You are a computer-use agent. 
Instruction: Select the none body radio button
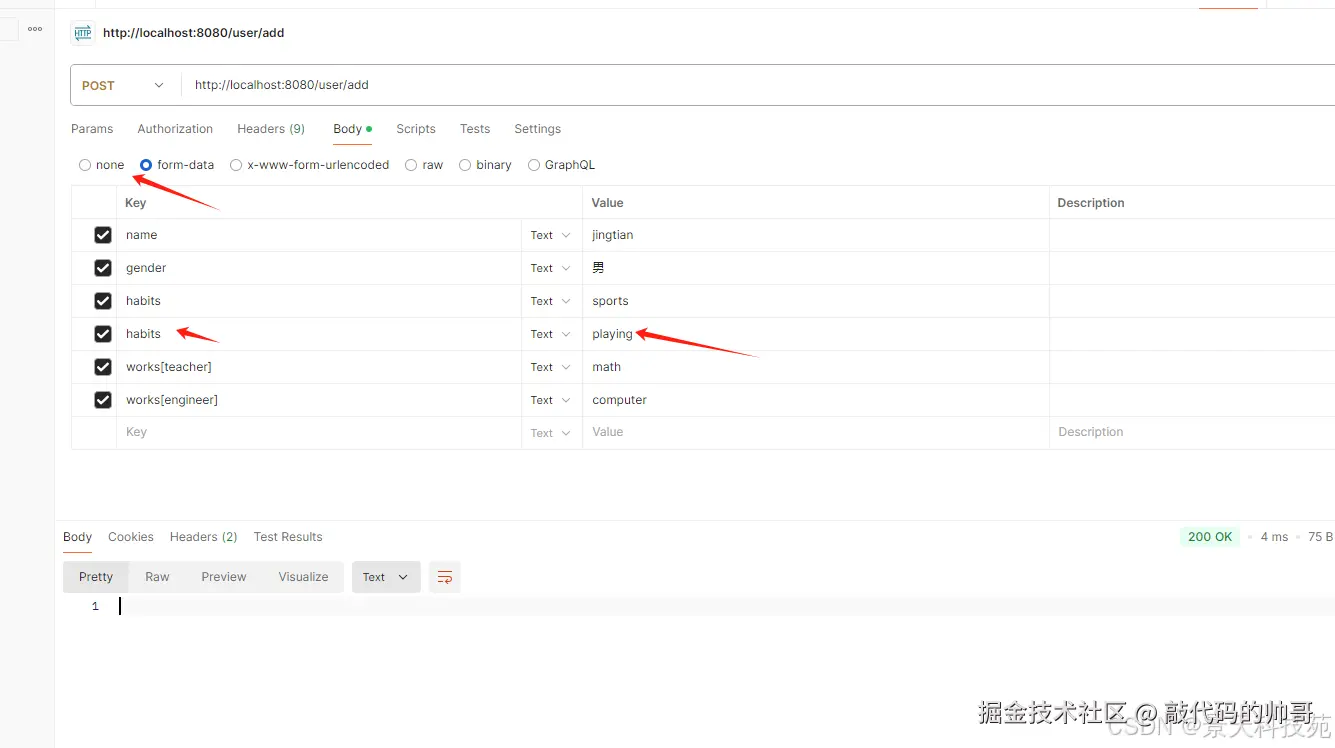(x=85, y=165)
